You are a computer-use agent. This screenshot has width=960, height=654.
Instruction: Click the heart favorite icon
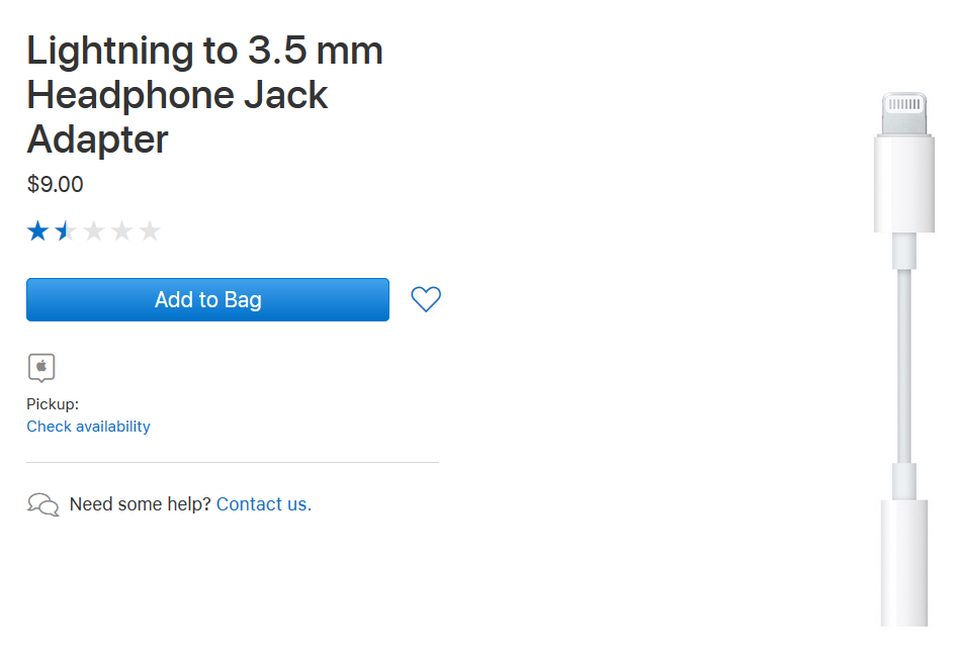tap(426, 299)
